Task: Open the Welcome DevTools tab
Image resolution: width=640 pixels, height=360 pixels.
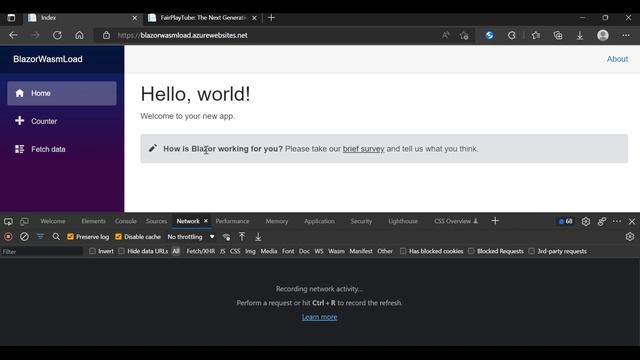Action: [53, 221]
